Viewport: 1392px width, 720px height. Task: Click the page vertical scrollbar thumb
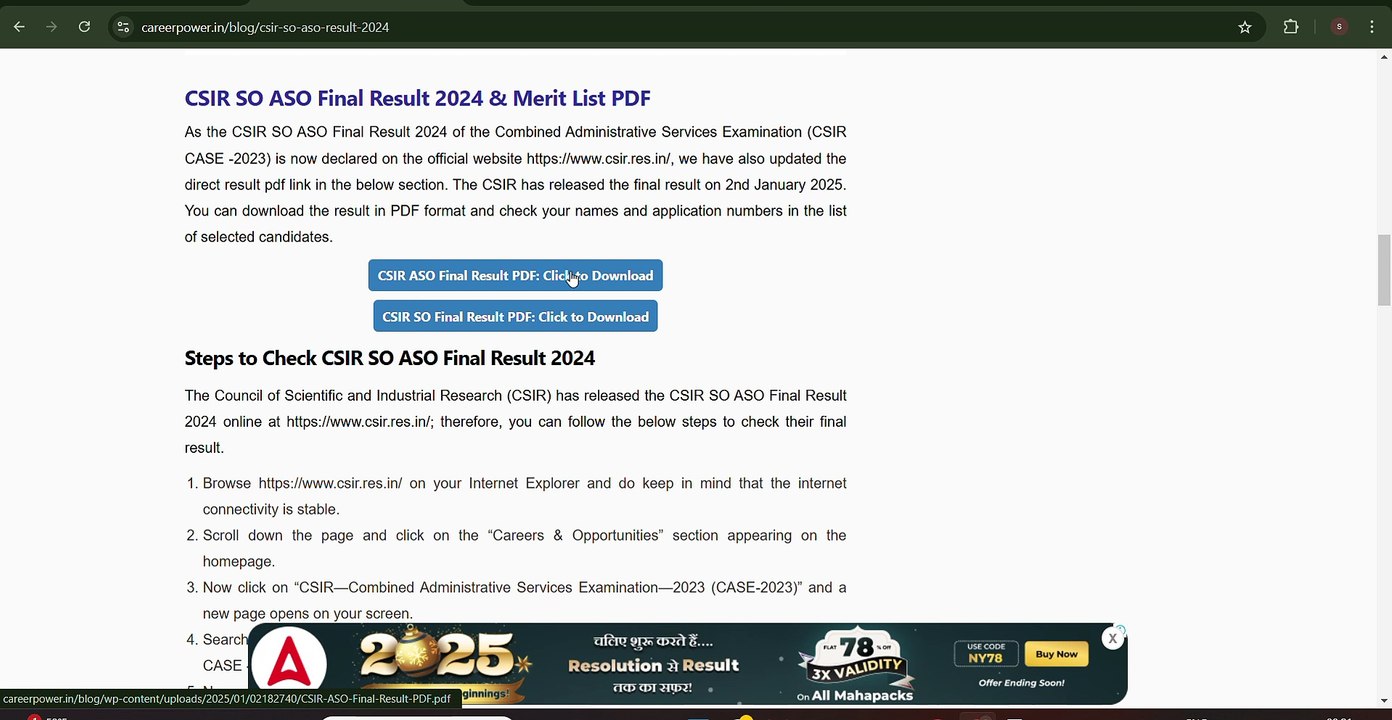pyautogui.click(x=1384, y=270)
